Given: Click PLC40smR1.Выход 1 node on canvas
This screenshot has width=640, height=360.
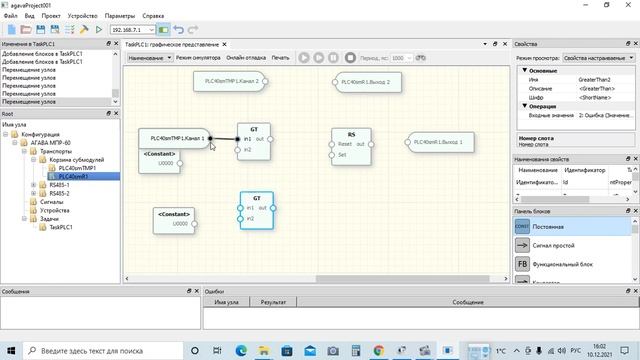Looking at the screenshot, I should point(440,142).
